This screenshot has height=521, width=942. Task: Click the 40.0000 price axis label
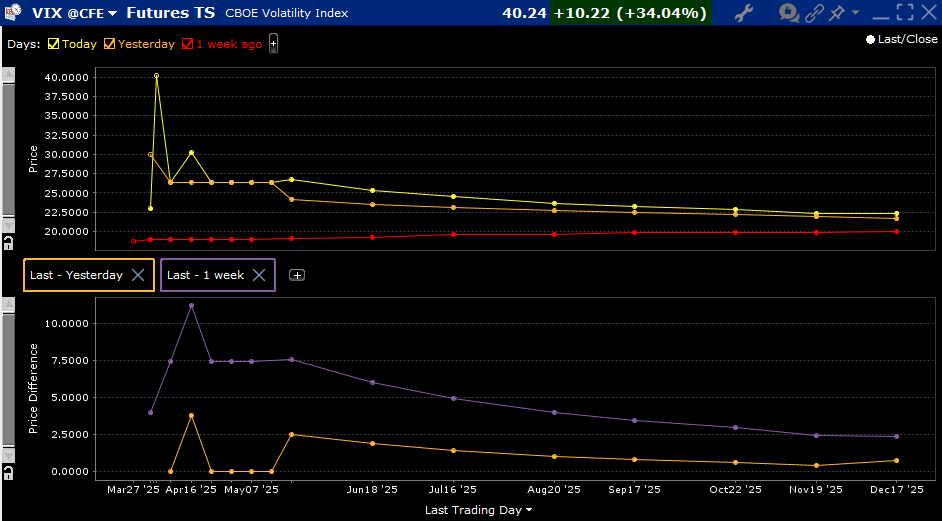67,78
